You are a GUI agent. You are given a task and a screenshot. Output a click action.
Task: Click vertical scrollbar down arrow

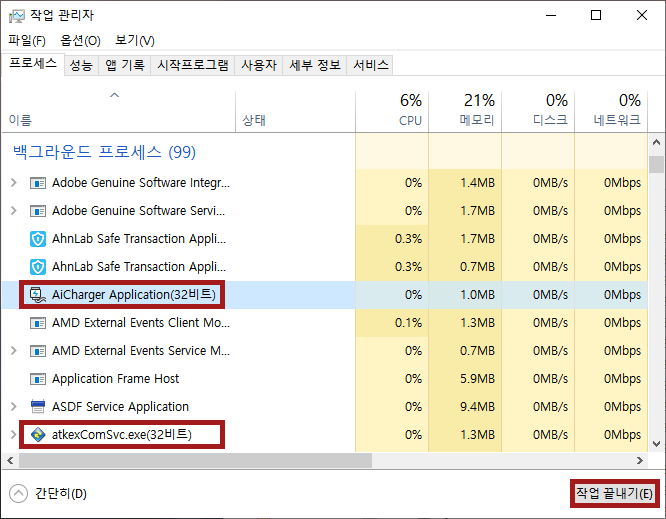[x=656, y=444]
